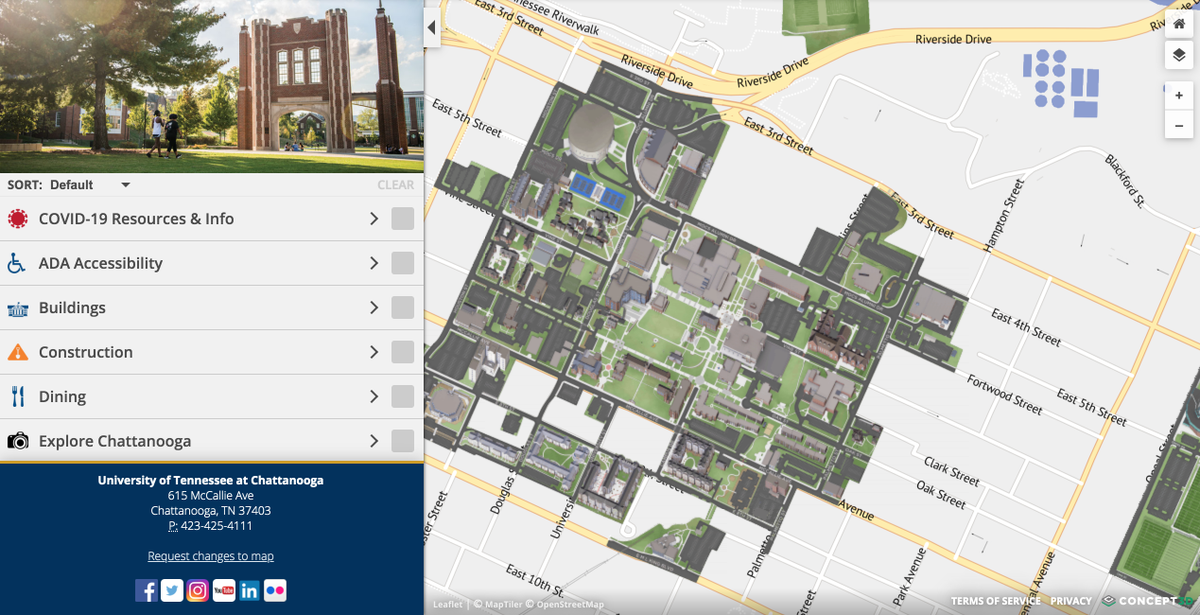Click the COVID-19 Resources red virus icon
1200x615 pixels.
click(18, 218)
